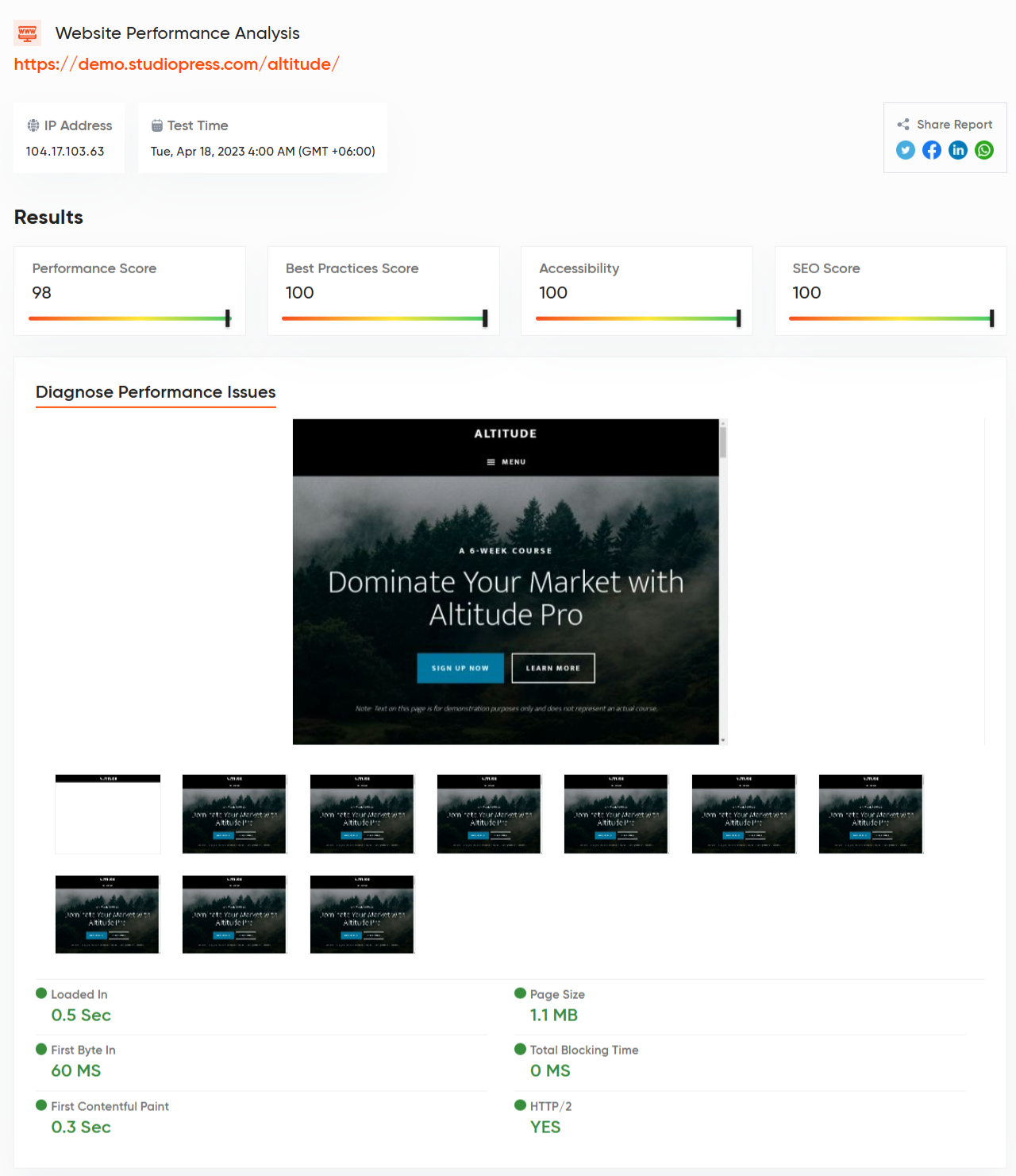Click hamburger menu icon in Altitude preview
This screenshot has height=1176, width=1016.
pos(491,461)
